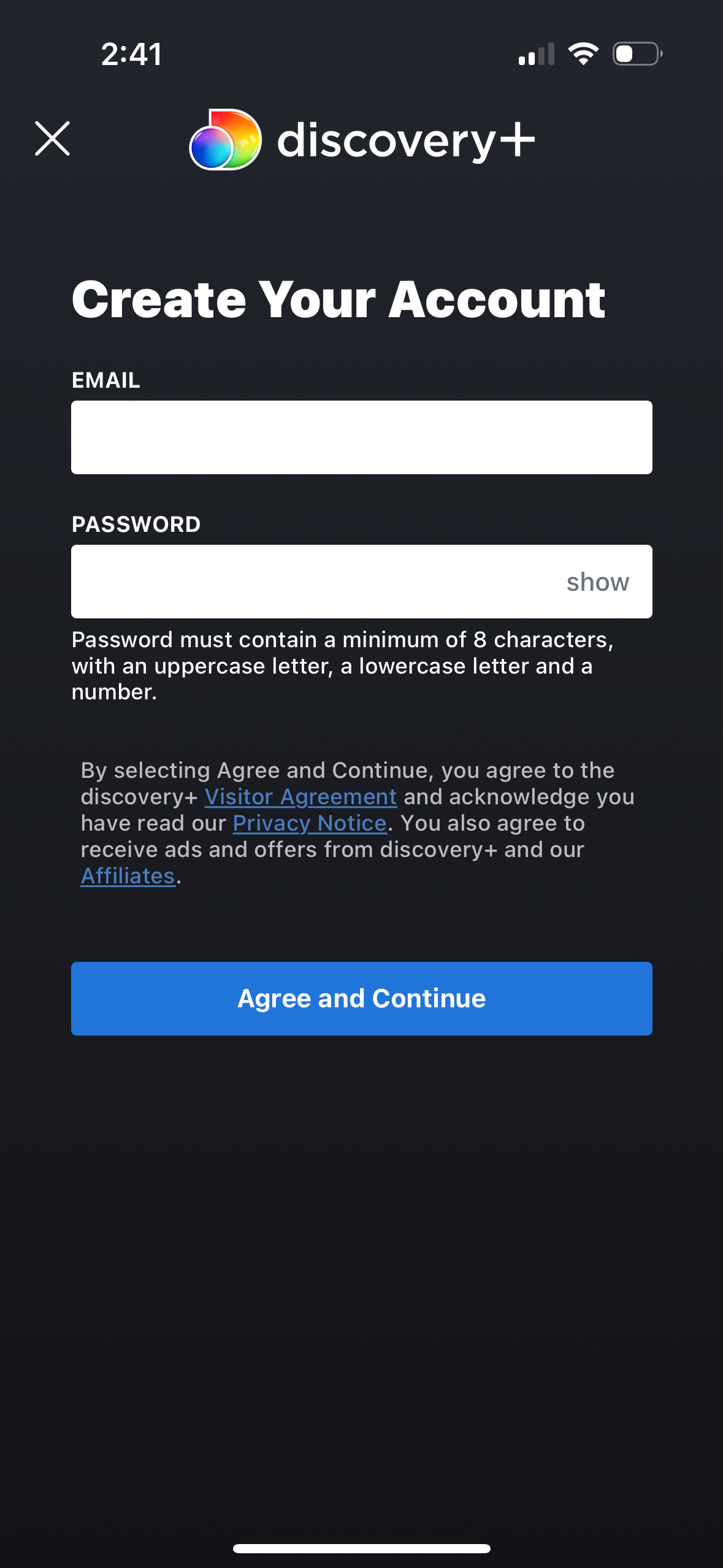Viewport: 723px width, 1568px height.
Task: Click inside the EMAIL input field
Action: click(x=361, y=437)
